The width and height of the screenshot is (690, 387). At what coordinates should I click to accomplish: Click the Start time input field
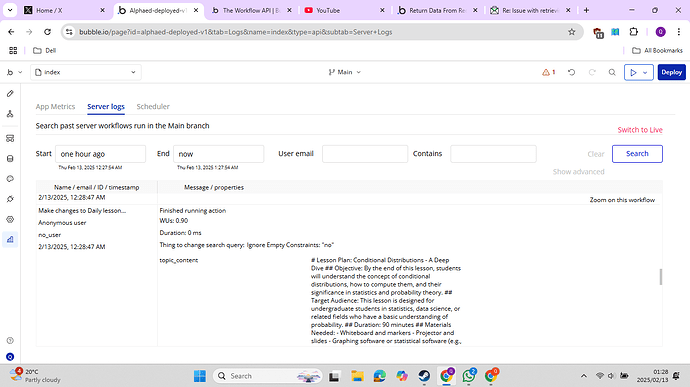100,154
